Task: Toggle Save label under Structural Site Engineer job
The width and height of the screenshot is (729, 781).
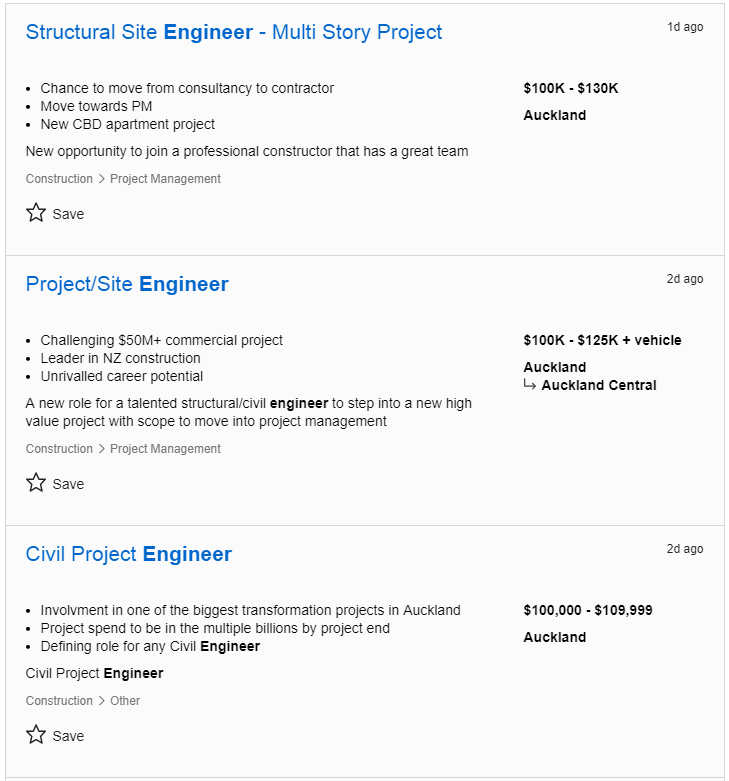Action: click(68, 214)
